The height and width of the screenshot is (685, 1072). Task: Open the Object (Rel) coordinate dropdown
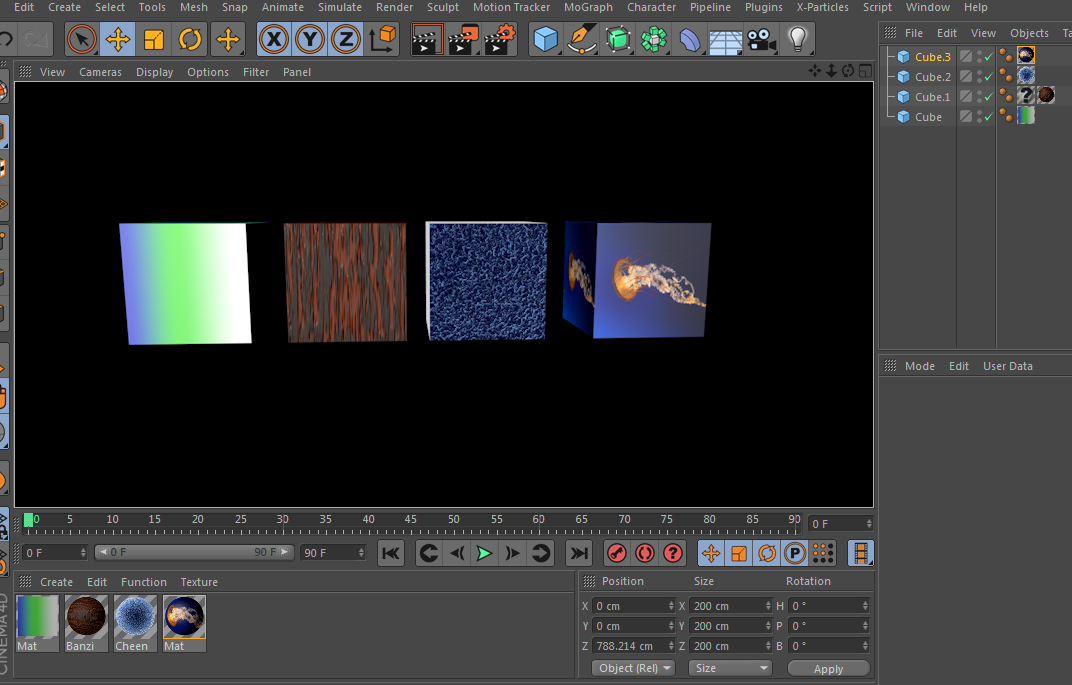(x=633, y=668)
